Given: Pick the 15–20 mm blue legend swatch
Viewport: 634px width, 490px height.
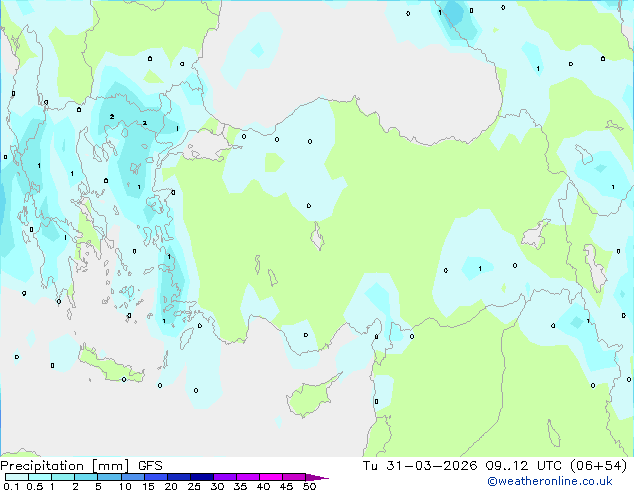Looking at the screenshot, I should click(156, 477).
